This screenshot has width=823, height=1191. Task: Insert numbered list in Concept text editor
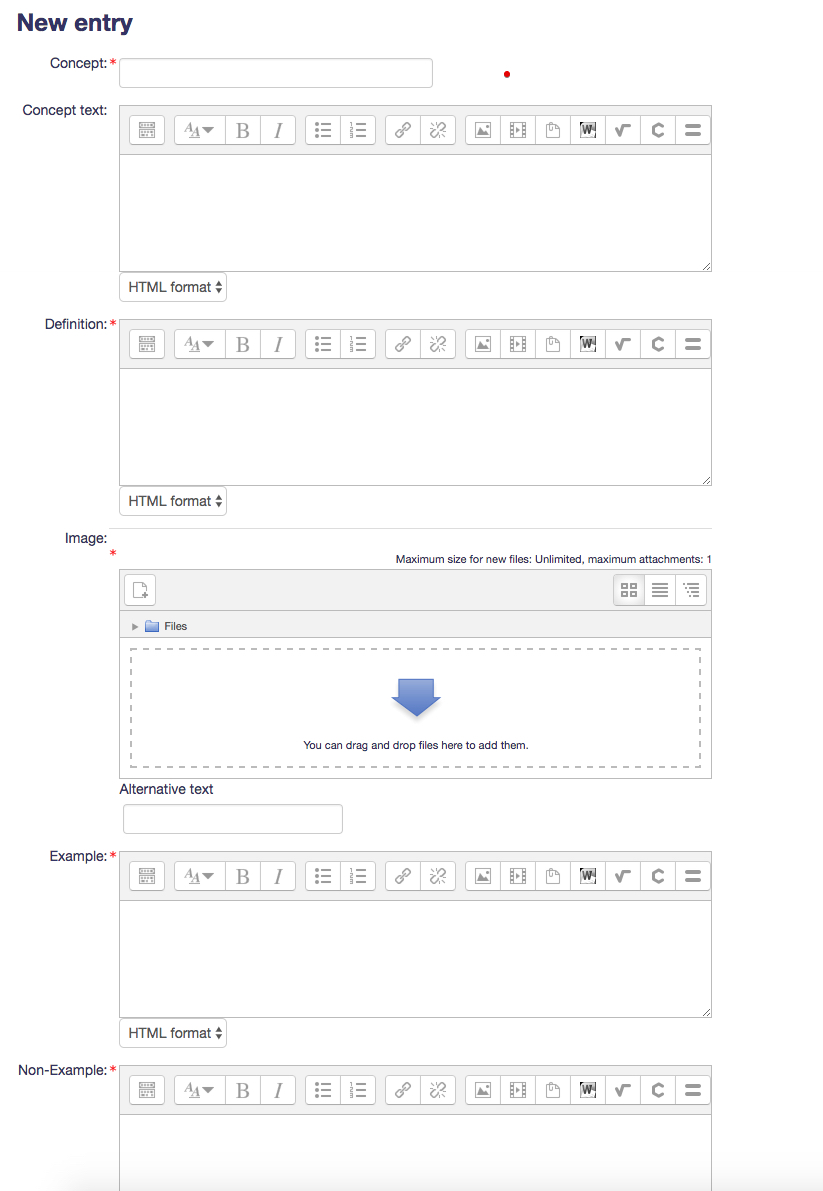pos(358,130)
